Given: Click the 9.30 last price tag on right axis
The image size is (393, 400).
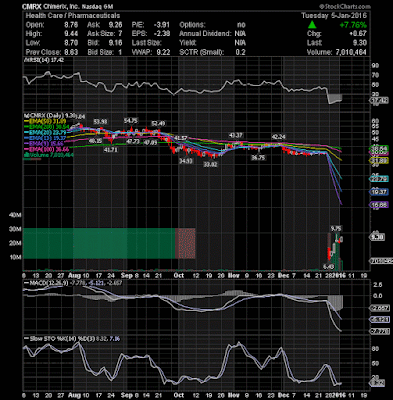Looking at the screenshot, I should pos(378,237).
